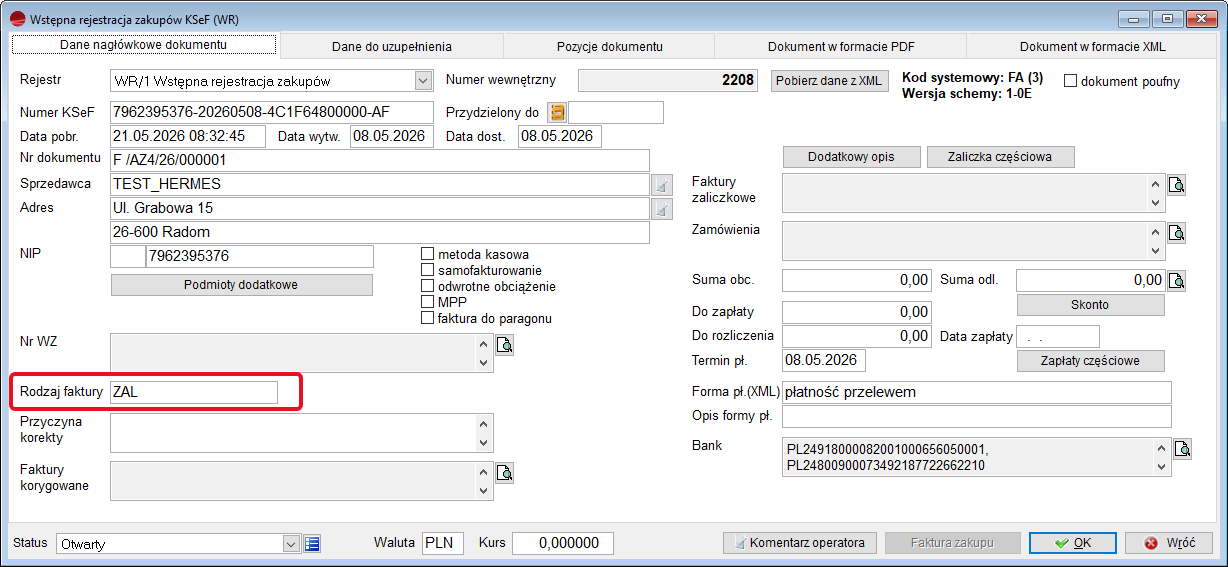Image resolution: width=1228 pixels, height=567 pixels.
Task: Expand the Status dropdown
Action: [291, 544]
